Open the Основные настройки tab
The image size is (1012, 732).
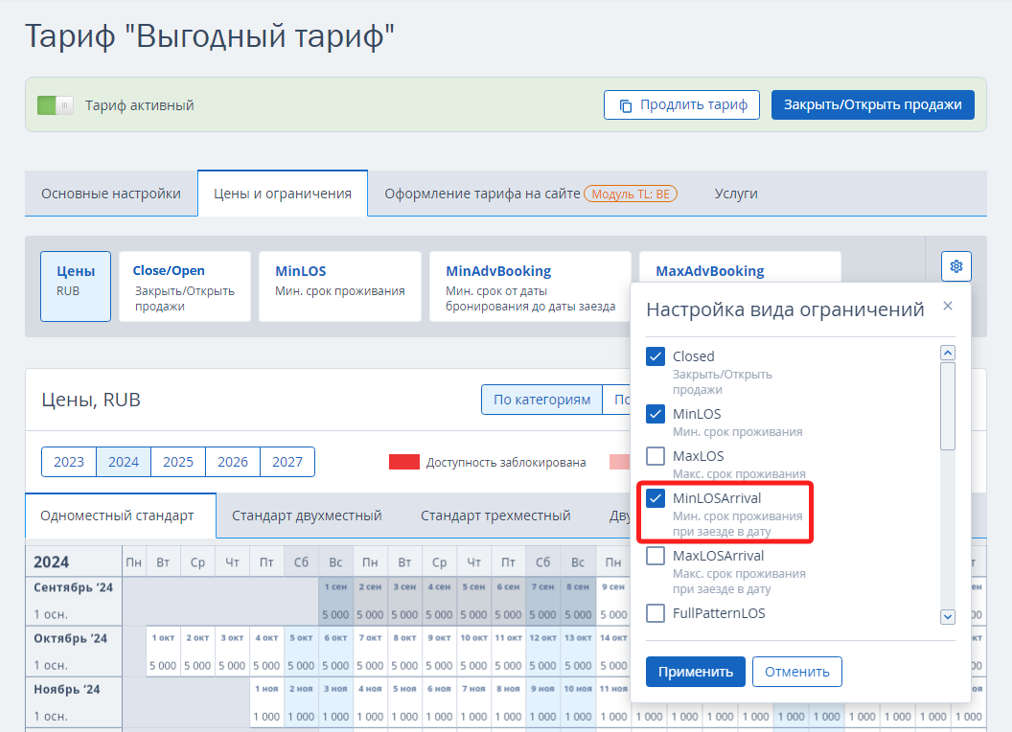(111, 193)
